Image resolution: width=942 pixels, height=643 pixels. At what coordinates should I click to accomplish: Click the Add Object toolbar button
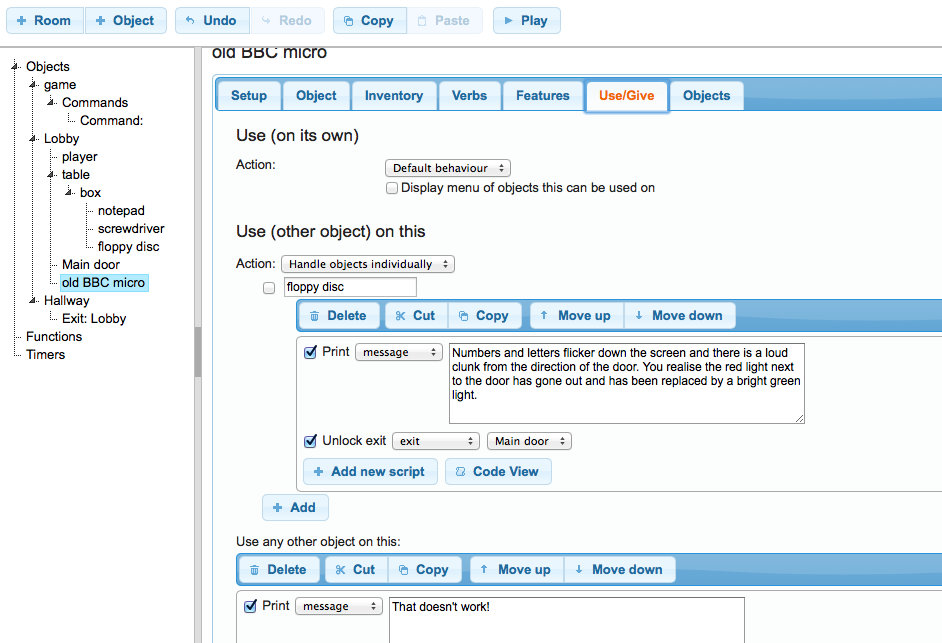[125, 20]
